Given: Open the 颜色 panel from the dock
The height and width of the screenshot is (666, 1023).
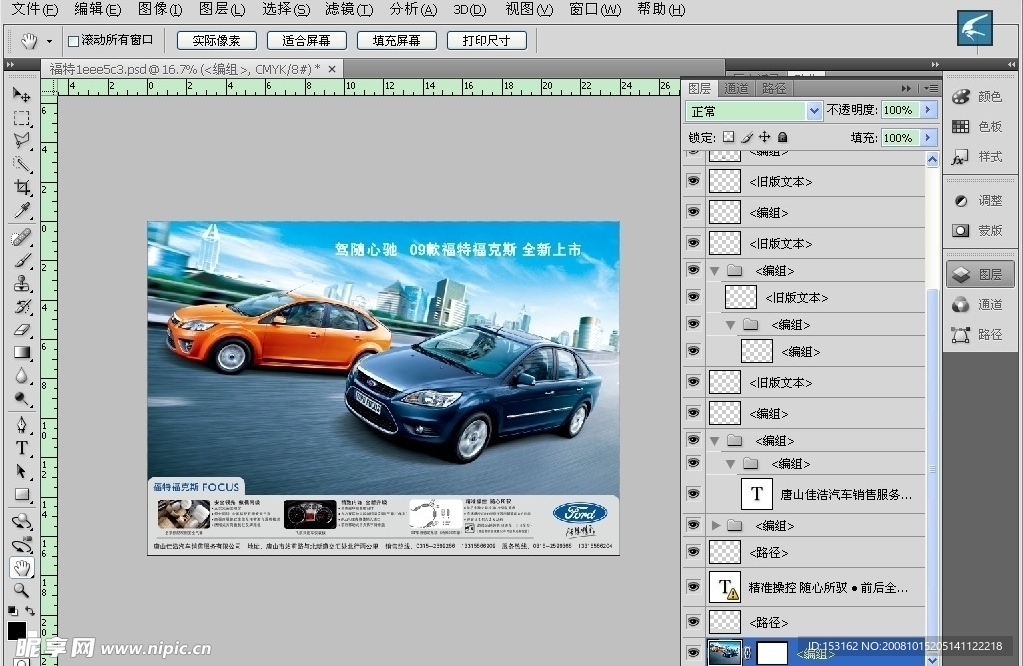Looking at the screenshot, I should click(979, 97).
